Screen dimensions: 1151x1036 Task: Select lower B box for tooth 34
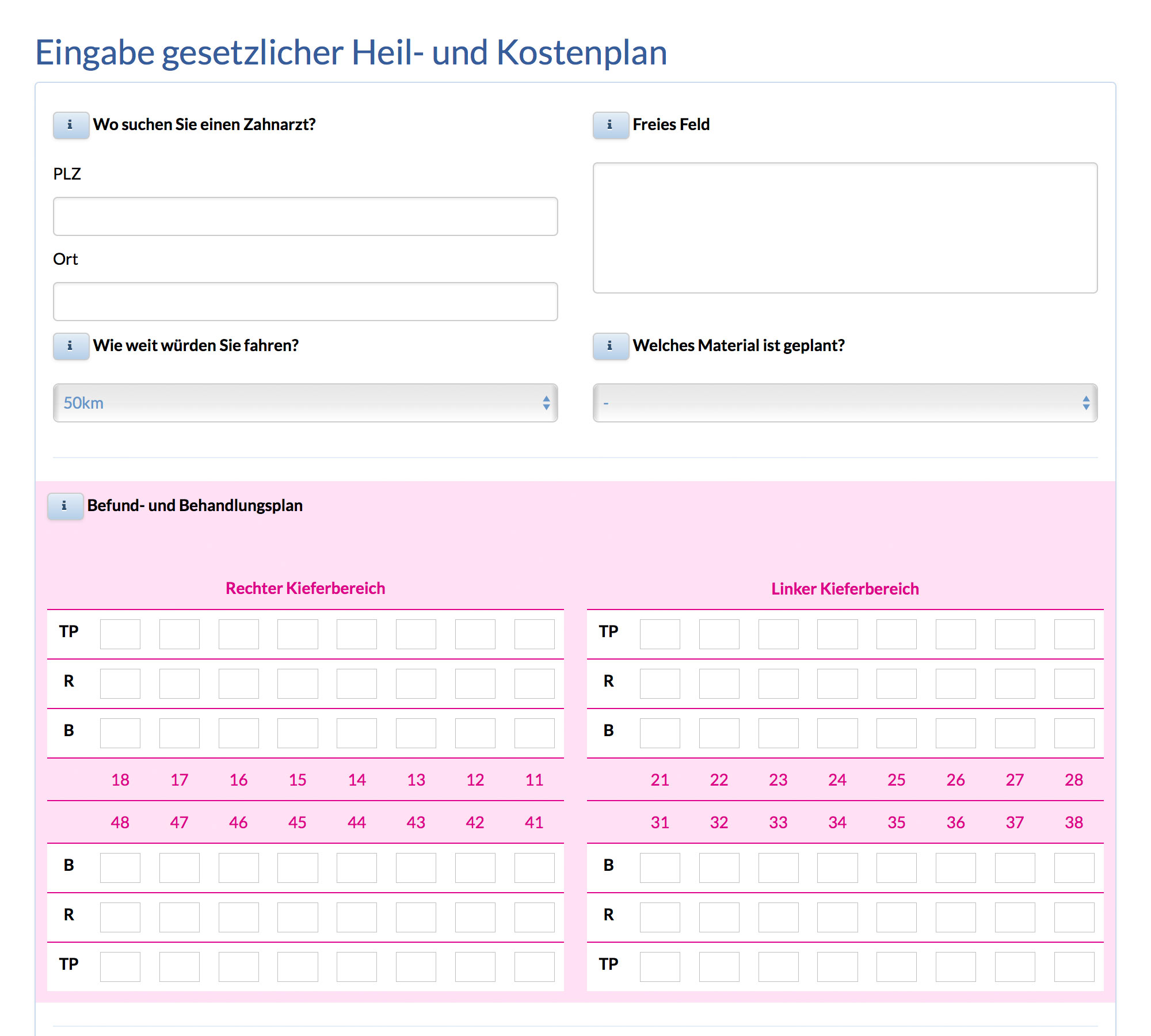pyautogui.click(x=837, y=868)
